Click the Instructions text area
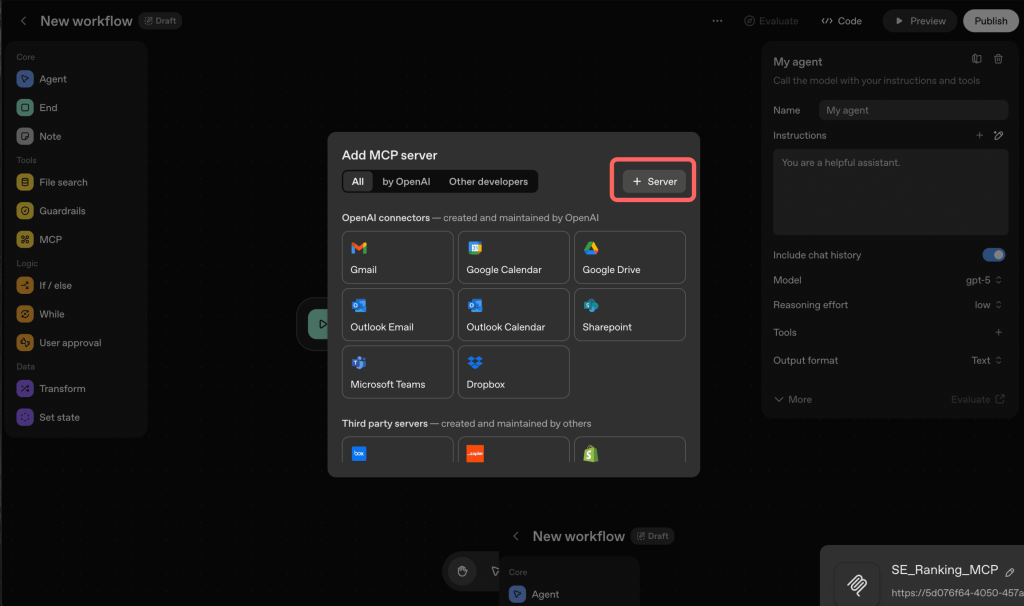 coord(890,192)
